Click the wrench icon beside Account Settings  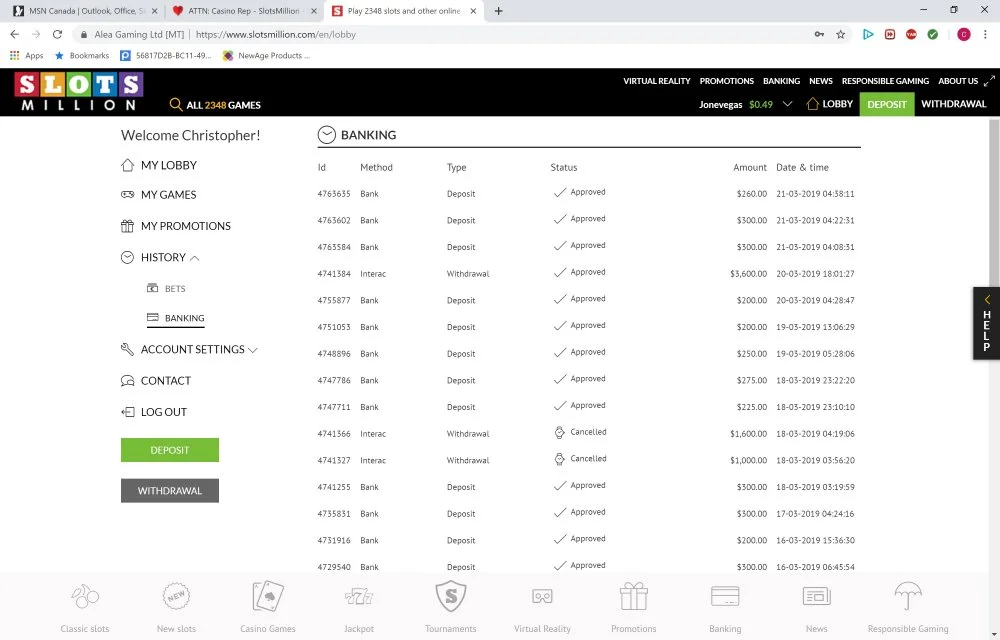(128, 349)
